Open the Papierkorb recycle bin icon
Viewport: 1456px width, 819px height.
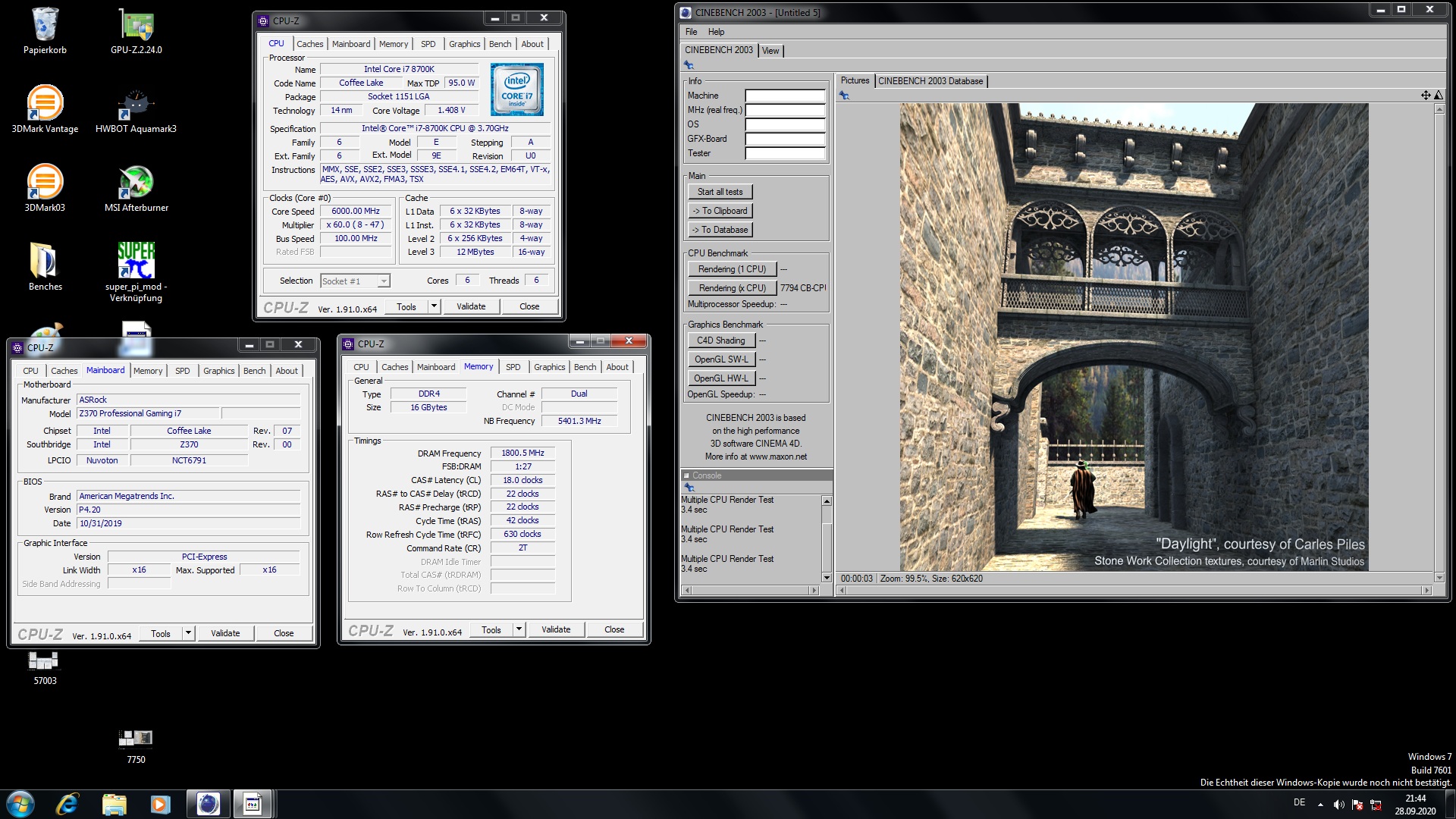pyautogui.click(x=45, y=31)
